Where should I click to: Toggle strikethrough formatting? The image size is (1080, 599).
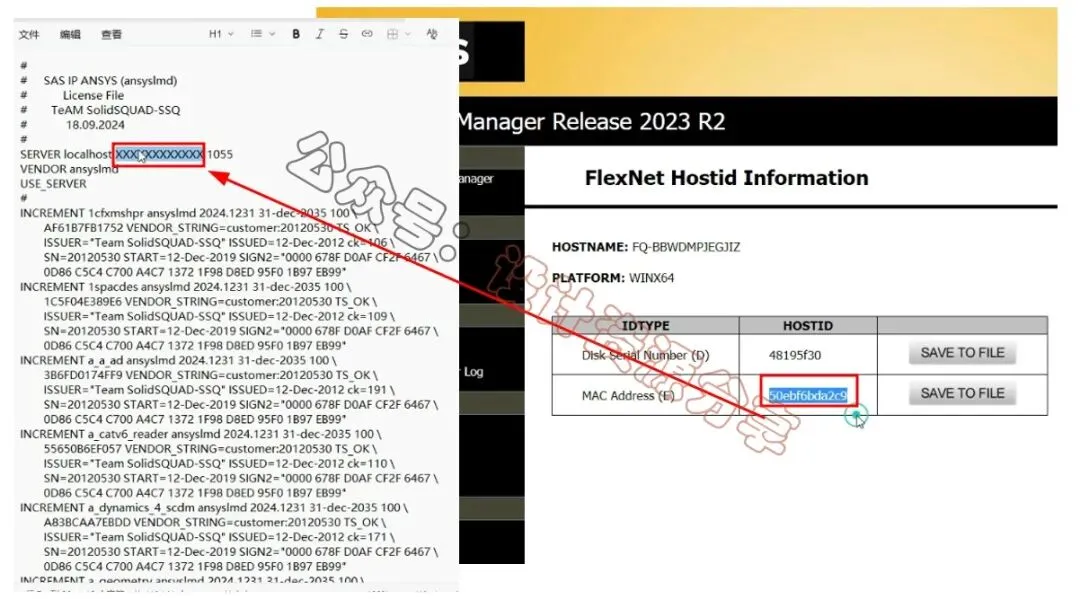click(x=343, y=34)
